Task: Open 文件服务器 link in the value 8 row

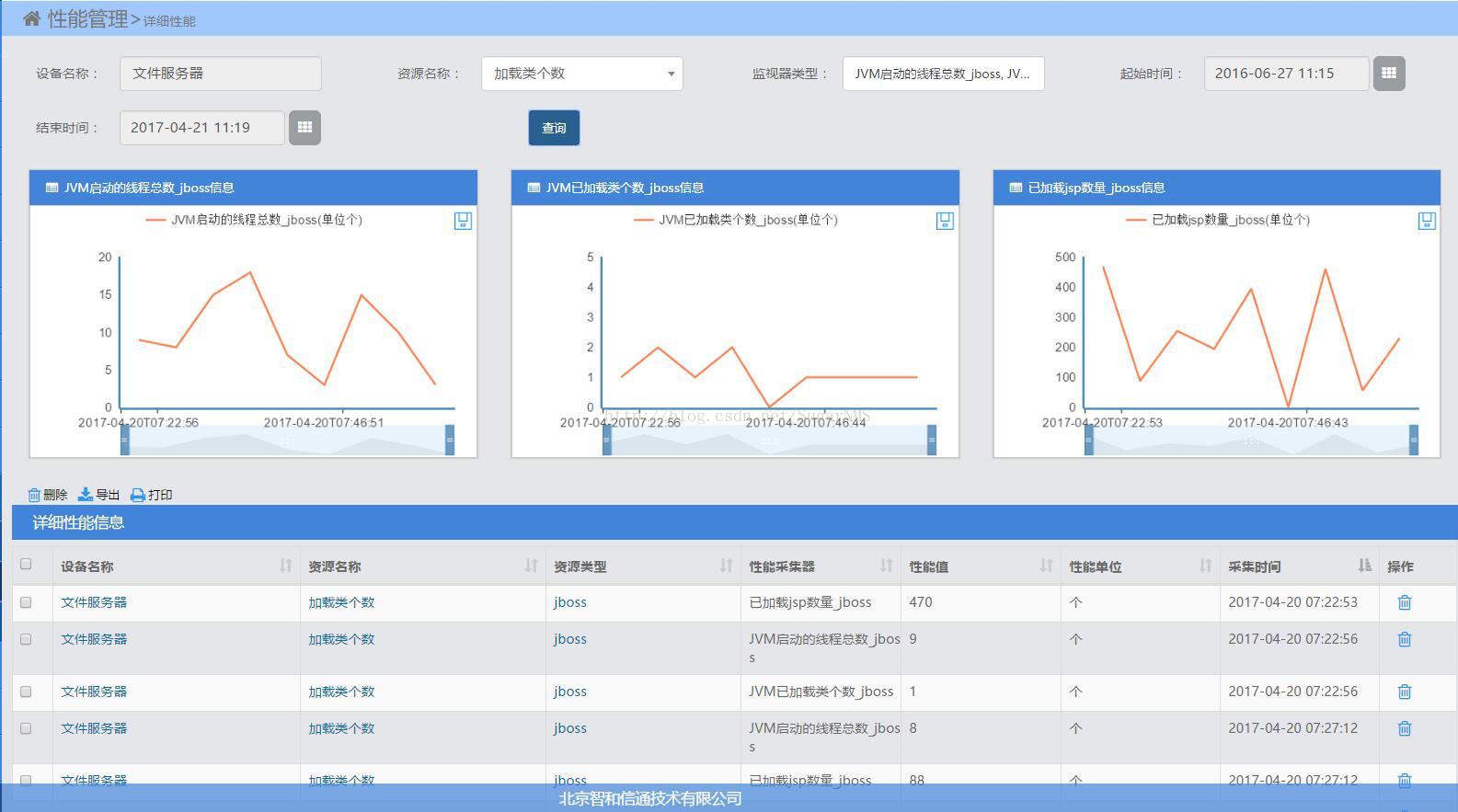Action: (94, 728)
